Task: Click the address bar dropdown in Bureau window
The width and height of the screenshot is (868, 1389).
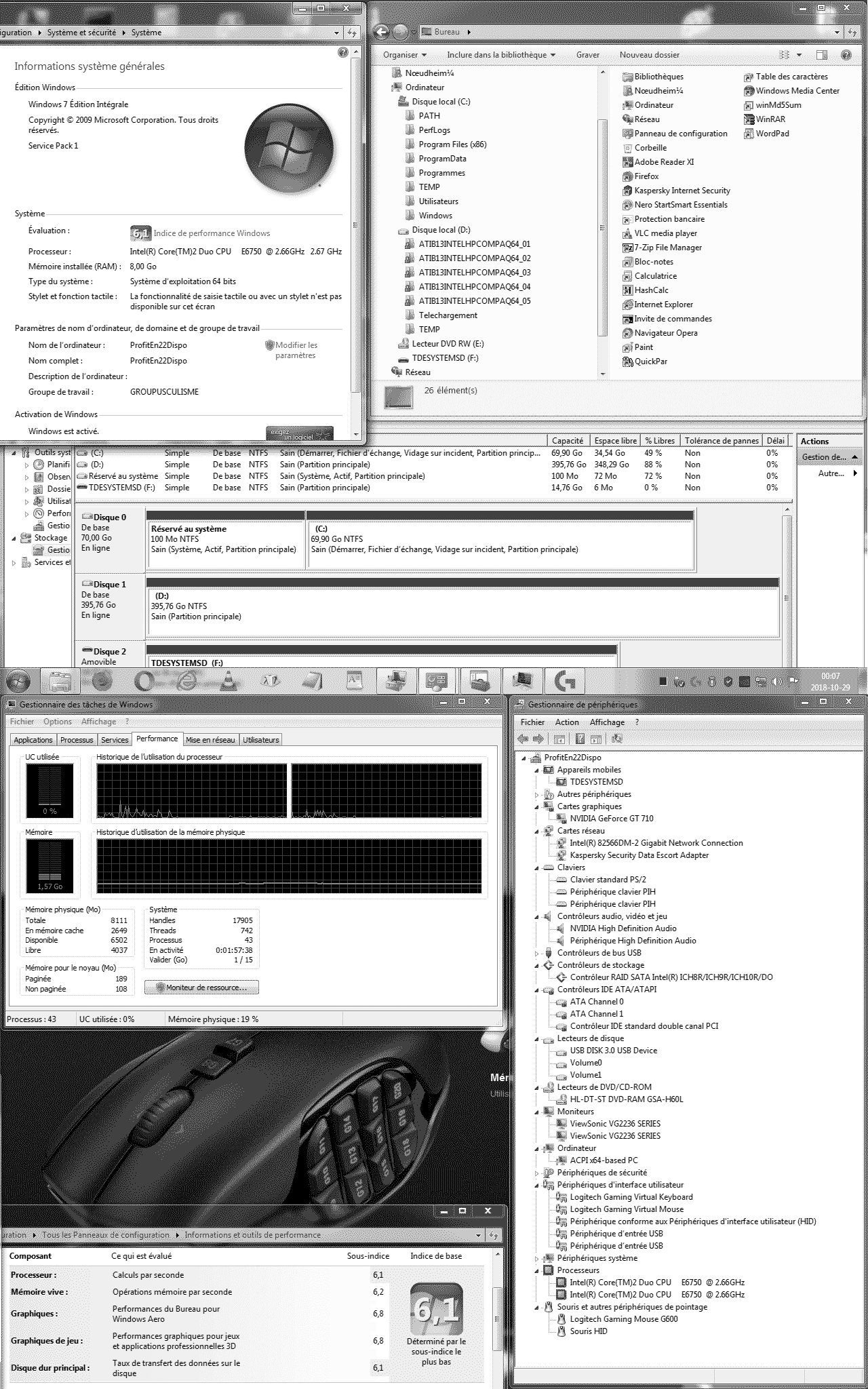Action: click(837, 32)
